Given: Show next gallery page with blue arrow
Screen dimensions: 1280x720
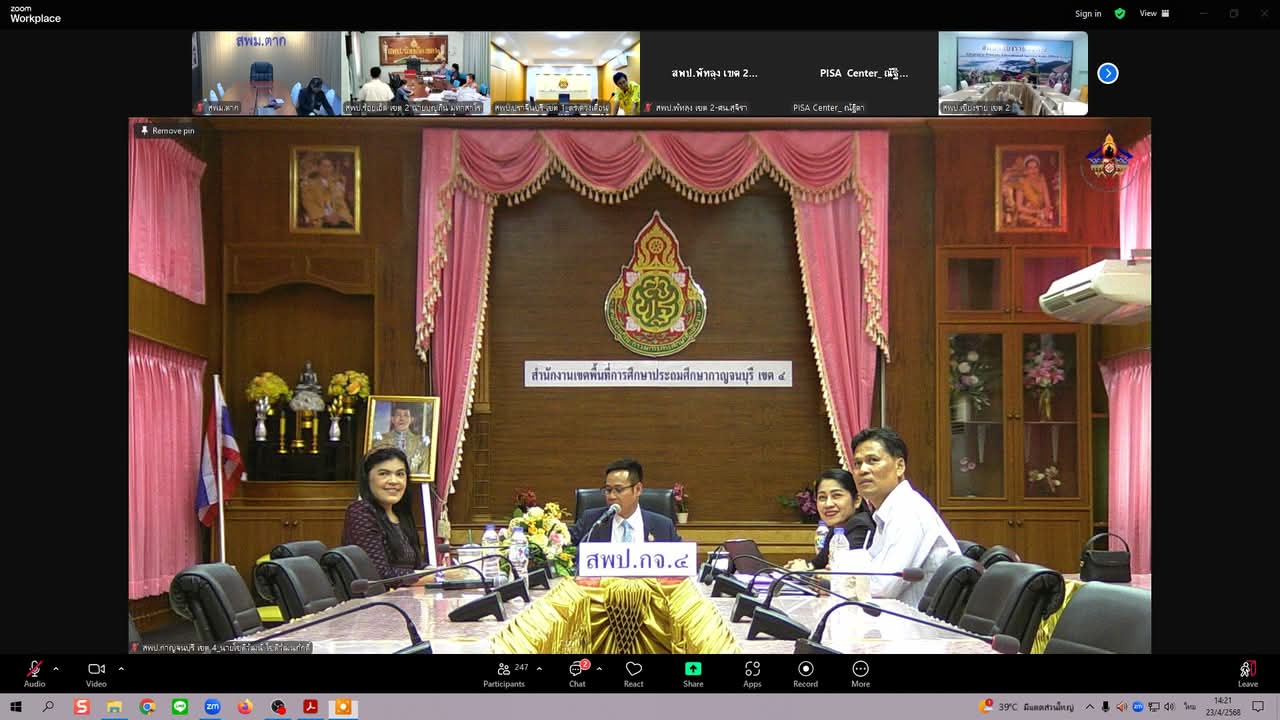Looking at the screenshot, I should point(1108,73).
